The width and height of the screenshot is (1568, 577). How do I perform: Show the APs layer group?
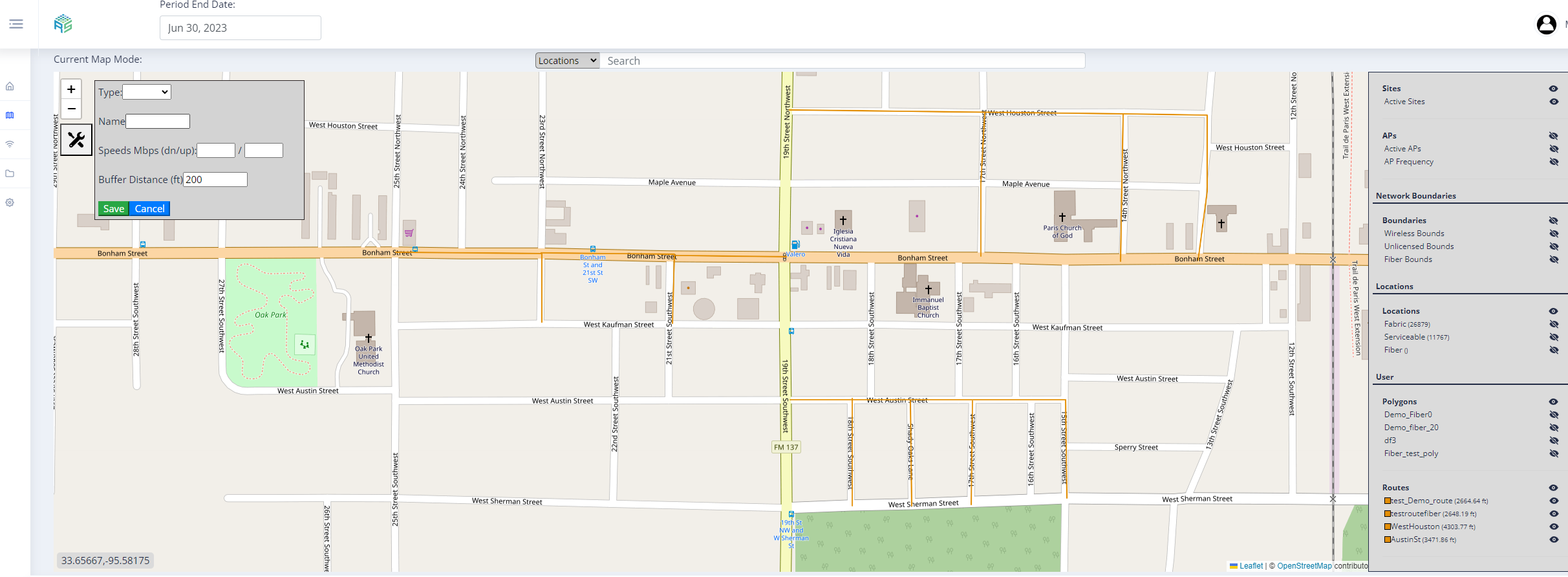click(x=1553, y=136)
